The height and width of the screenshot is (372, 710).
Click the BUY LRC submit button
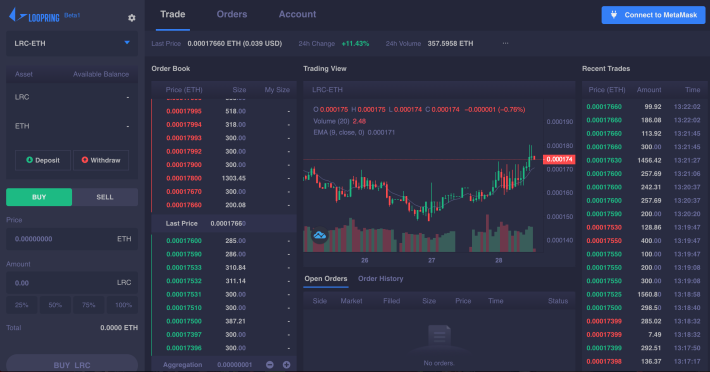coord(72,364)
